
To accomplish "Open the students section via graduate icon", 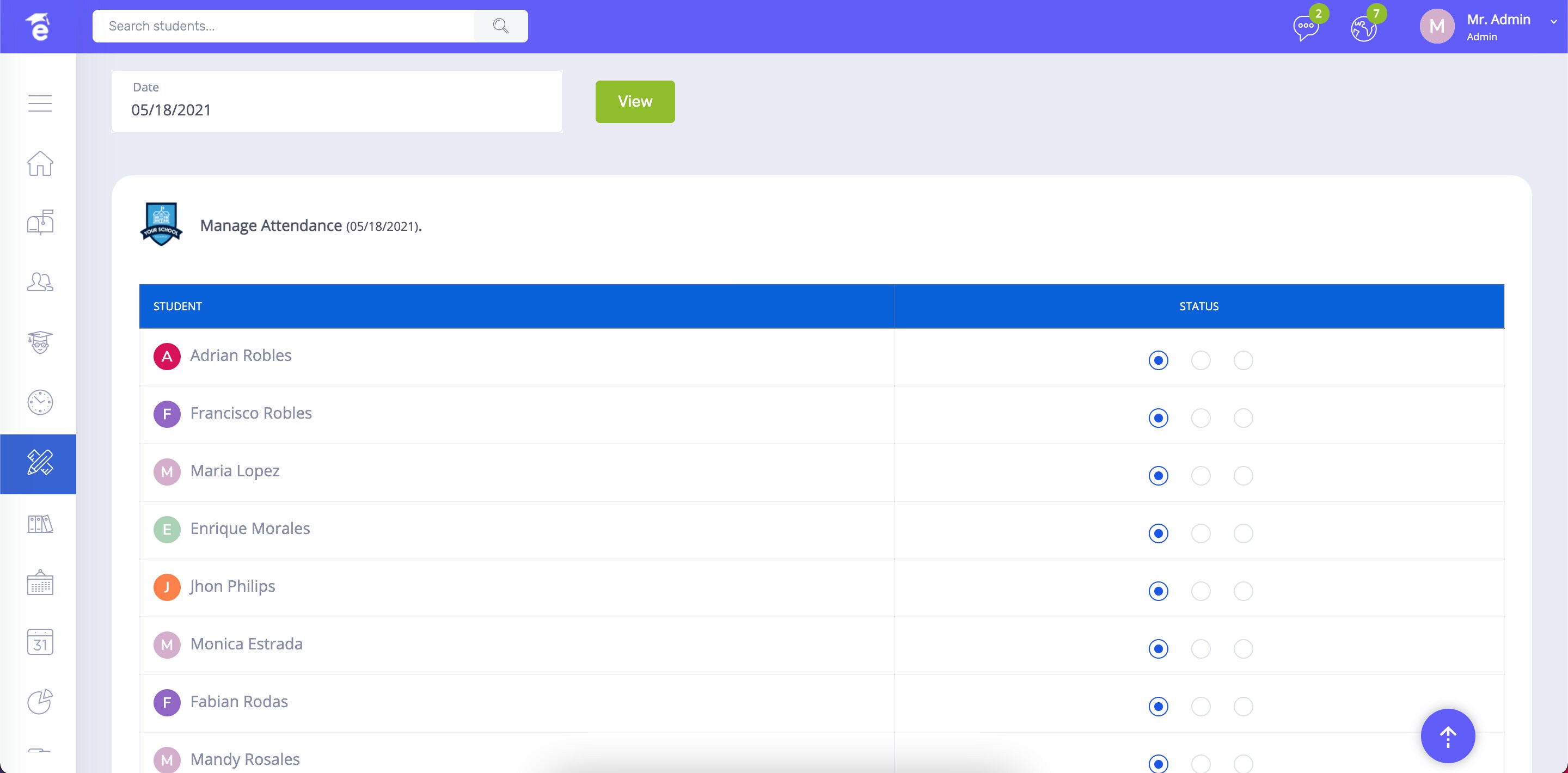I will coord(39,342).
